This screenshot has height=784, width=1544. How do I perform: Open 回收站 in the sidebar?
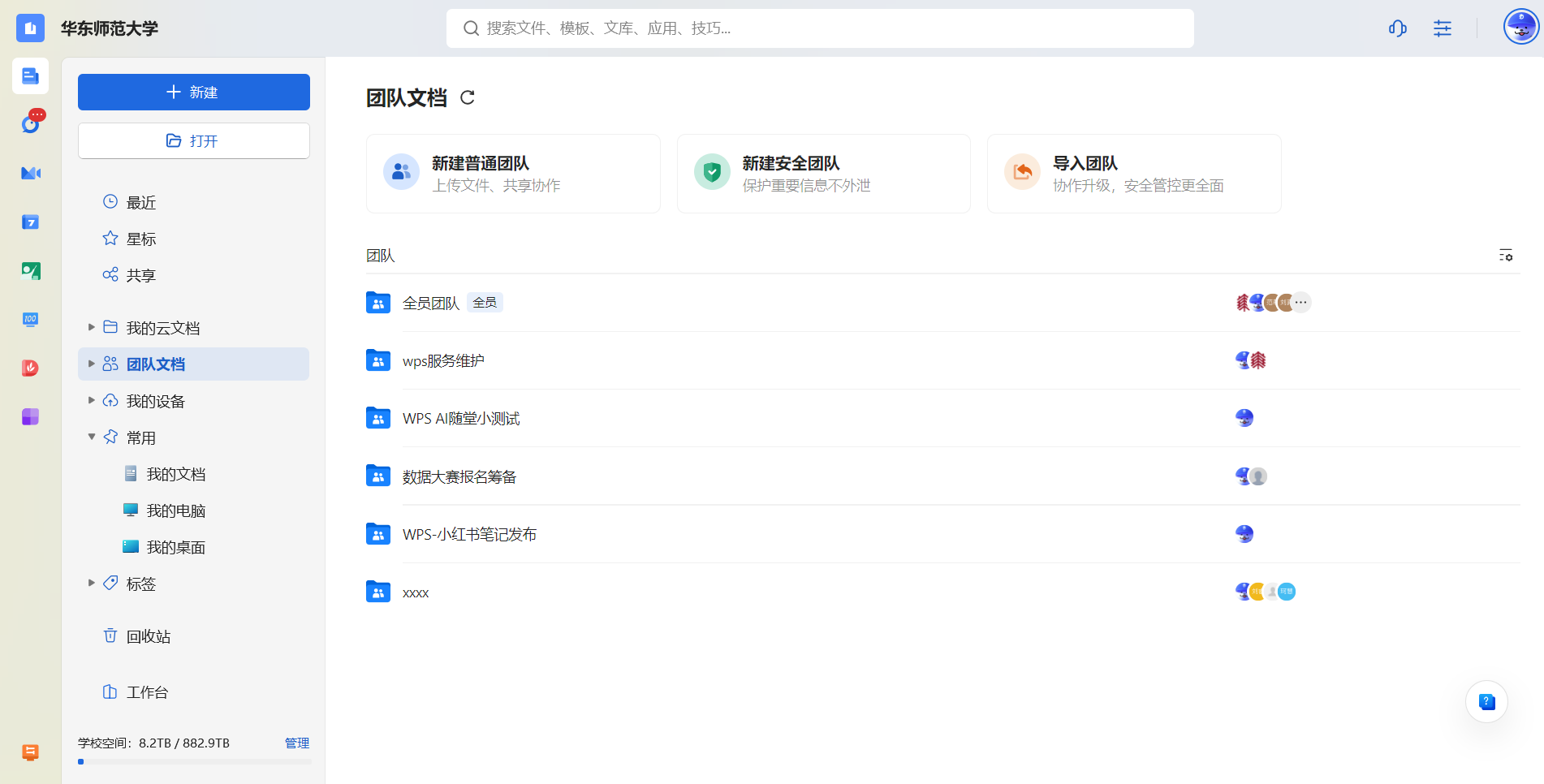pyautogui.click(x=193, y=636)
